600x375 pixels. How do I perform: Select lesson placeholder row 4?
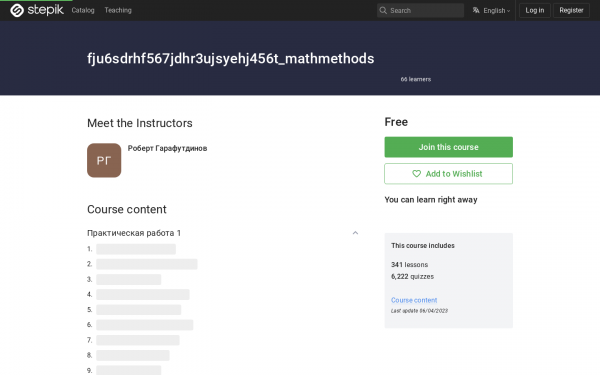click(x=143, y=294)
